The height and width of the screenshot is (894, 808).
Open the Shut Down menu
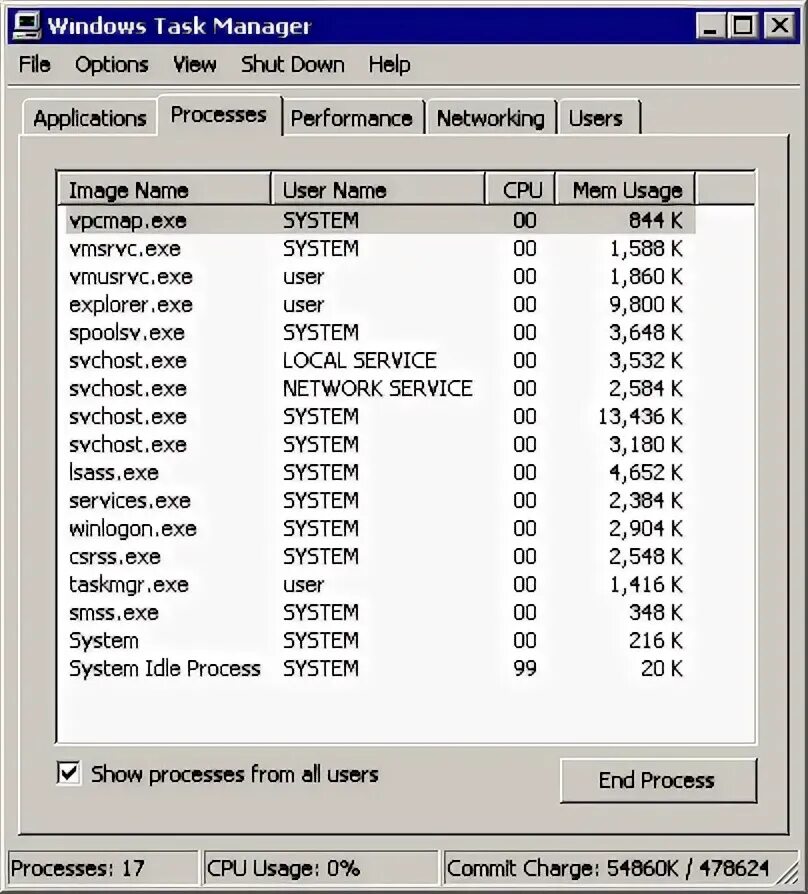[x=293, y=64]
